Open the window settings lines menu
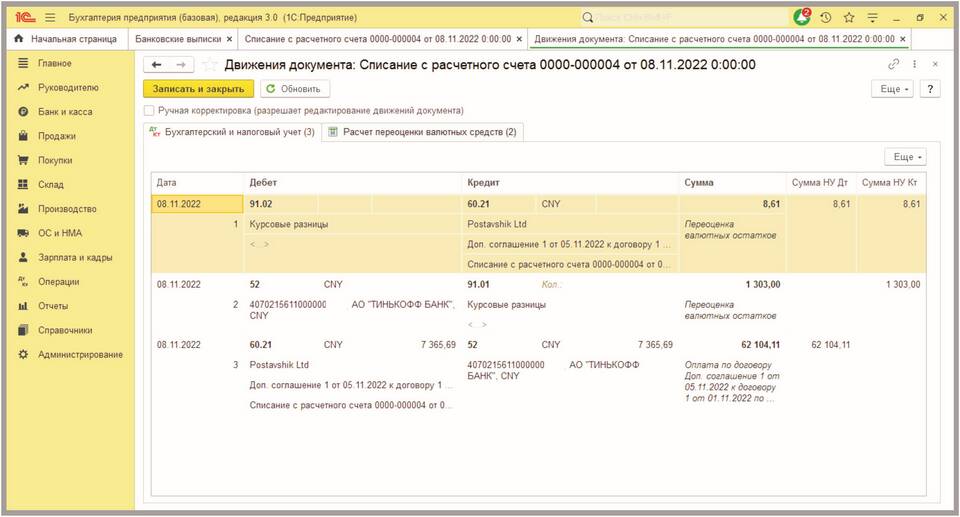The width and height of the screenshot is (960, 517). [x=872, y=18]
